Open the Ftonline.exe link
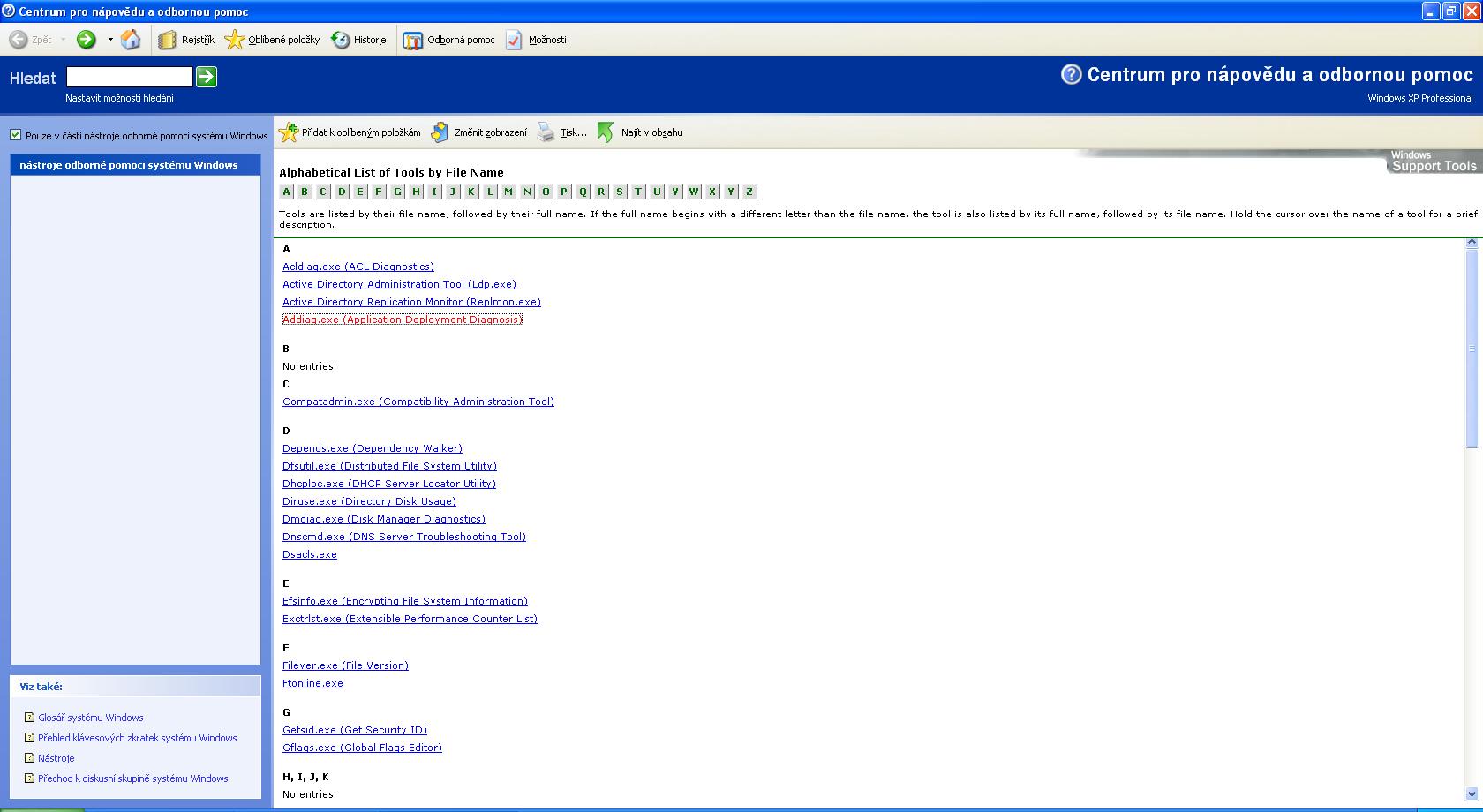The width and height of the screenshot is (1483, 812). (312, 683)
